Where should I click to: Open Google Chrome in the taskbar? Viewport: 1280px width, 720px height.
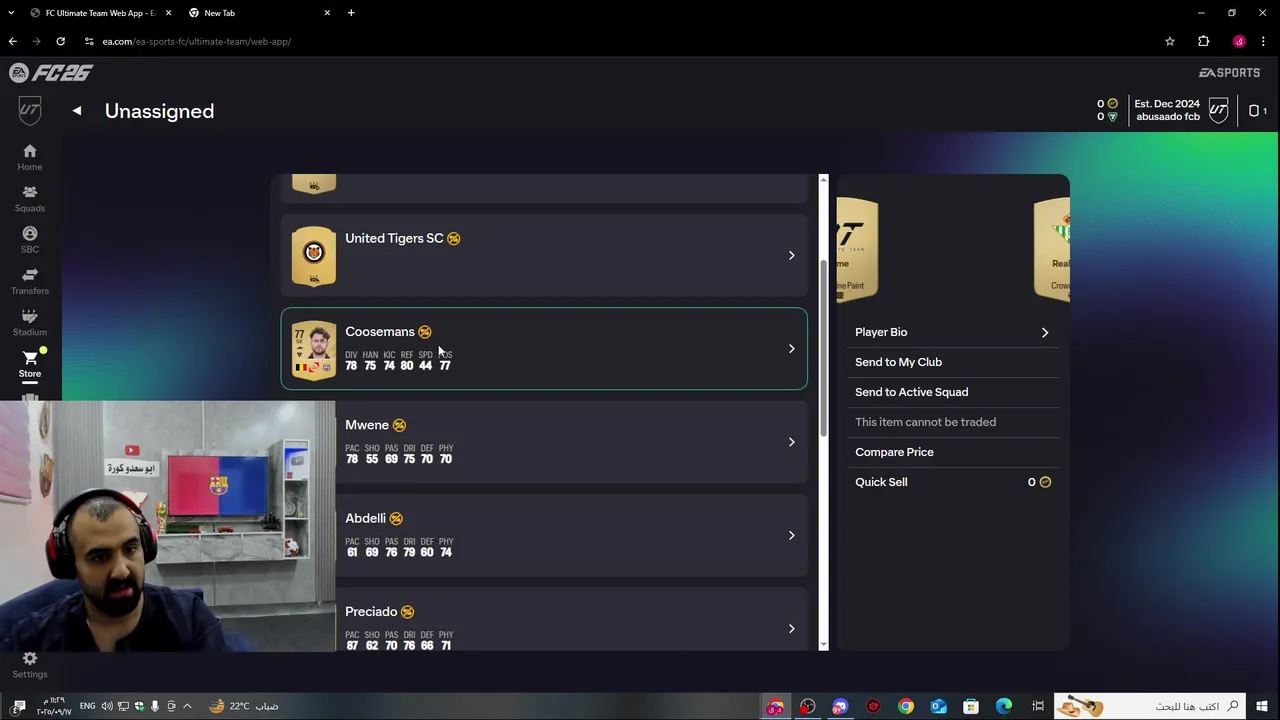[x=905, y=706]
